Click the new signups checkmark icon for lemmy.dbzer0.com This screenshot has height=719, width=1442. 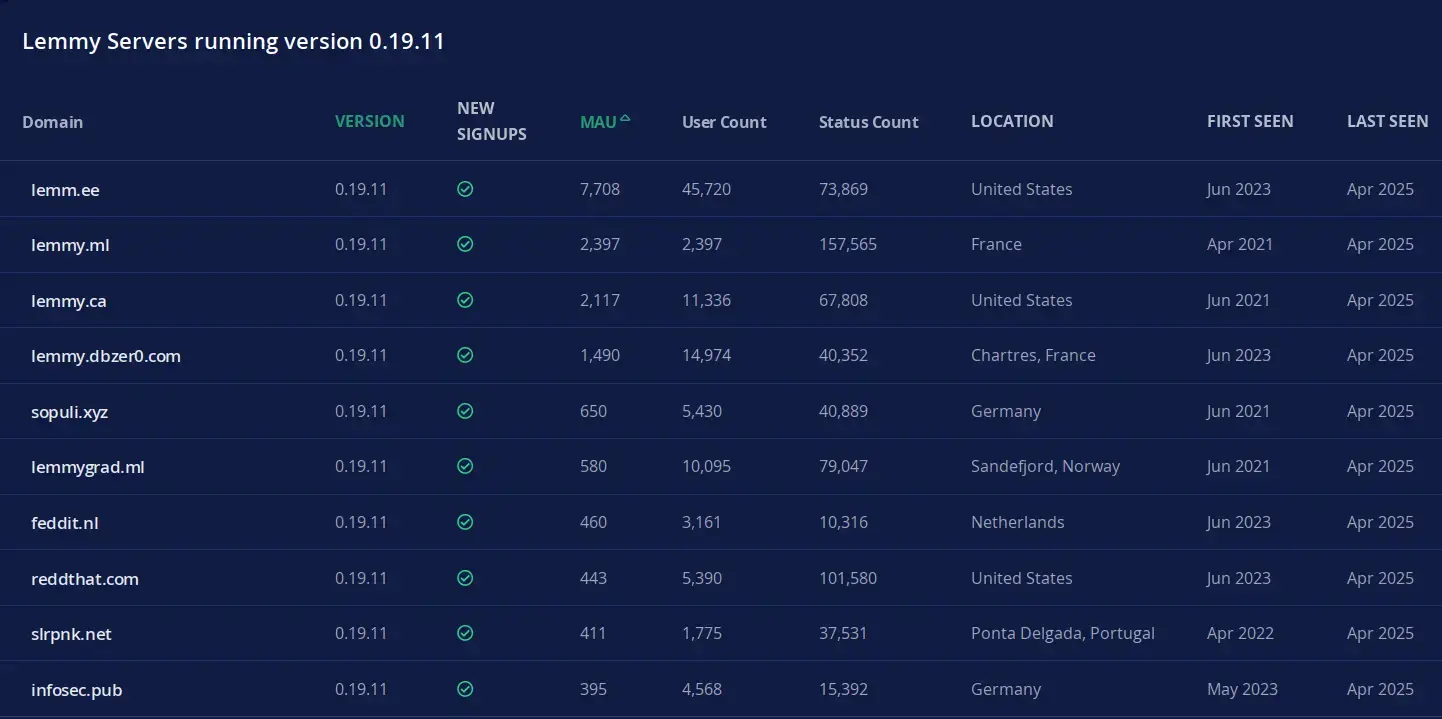coord(465,355)
